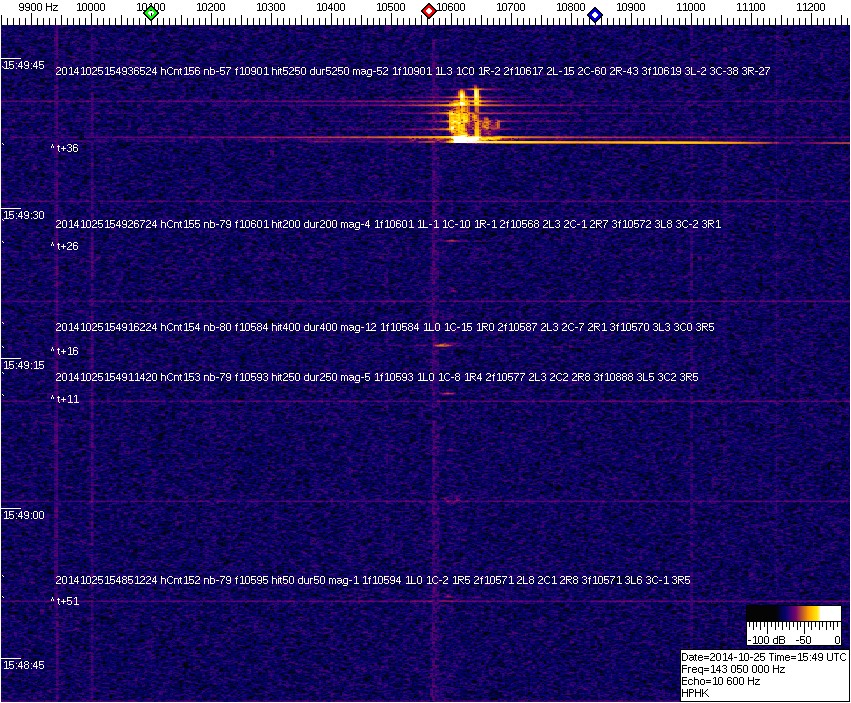
Task: Click the dB color scale gradient bar
Action: (x=795, y=614)
